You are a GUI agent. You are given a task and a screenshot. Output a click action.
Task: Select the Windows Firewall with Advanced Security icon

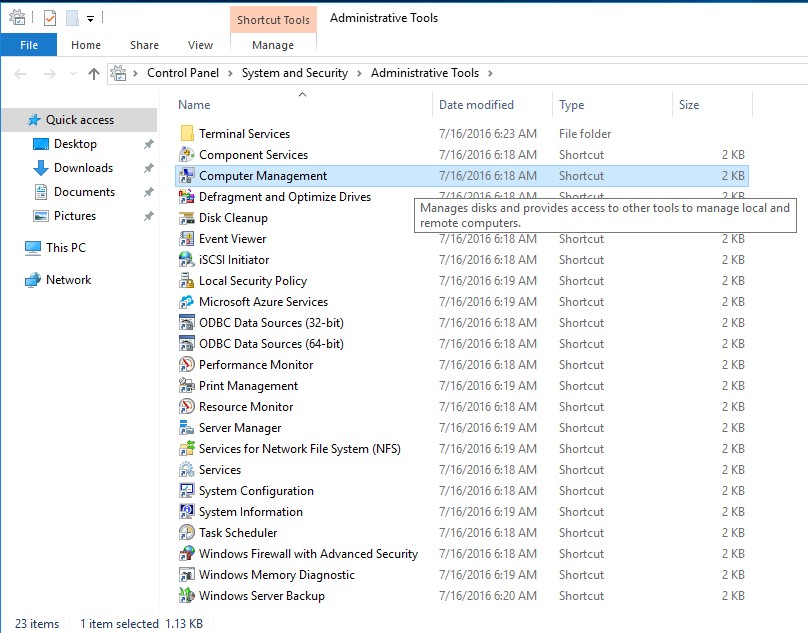click(x=186, y=554)
